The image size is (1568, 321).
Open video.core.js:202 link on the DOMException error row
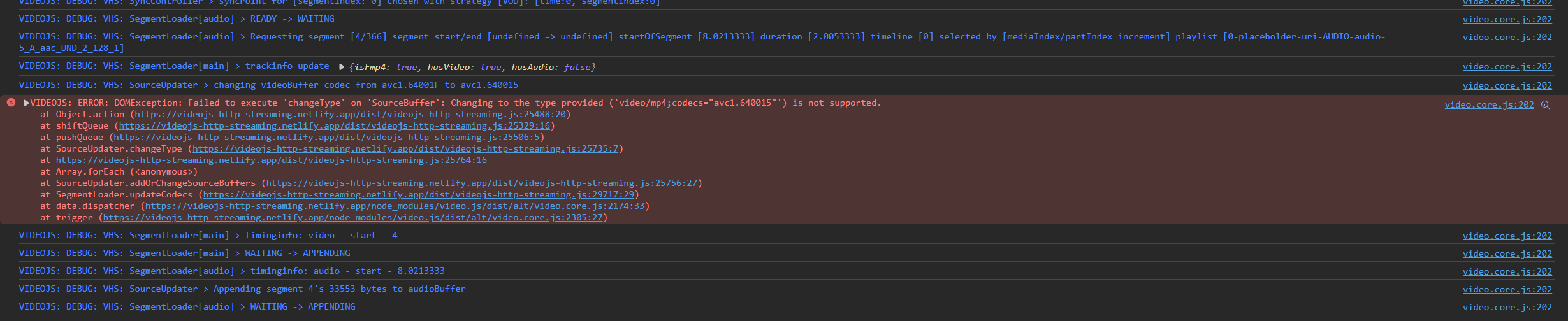point(1490,105)
